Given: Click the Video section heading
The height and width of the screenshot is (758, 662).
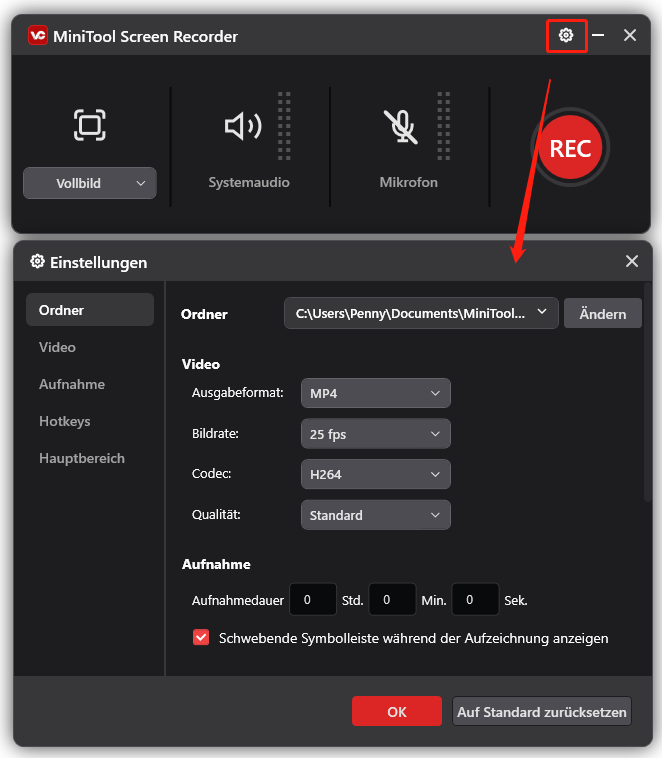Looking at the screenshot, I should pos(201,364).
